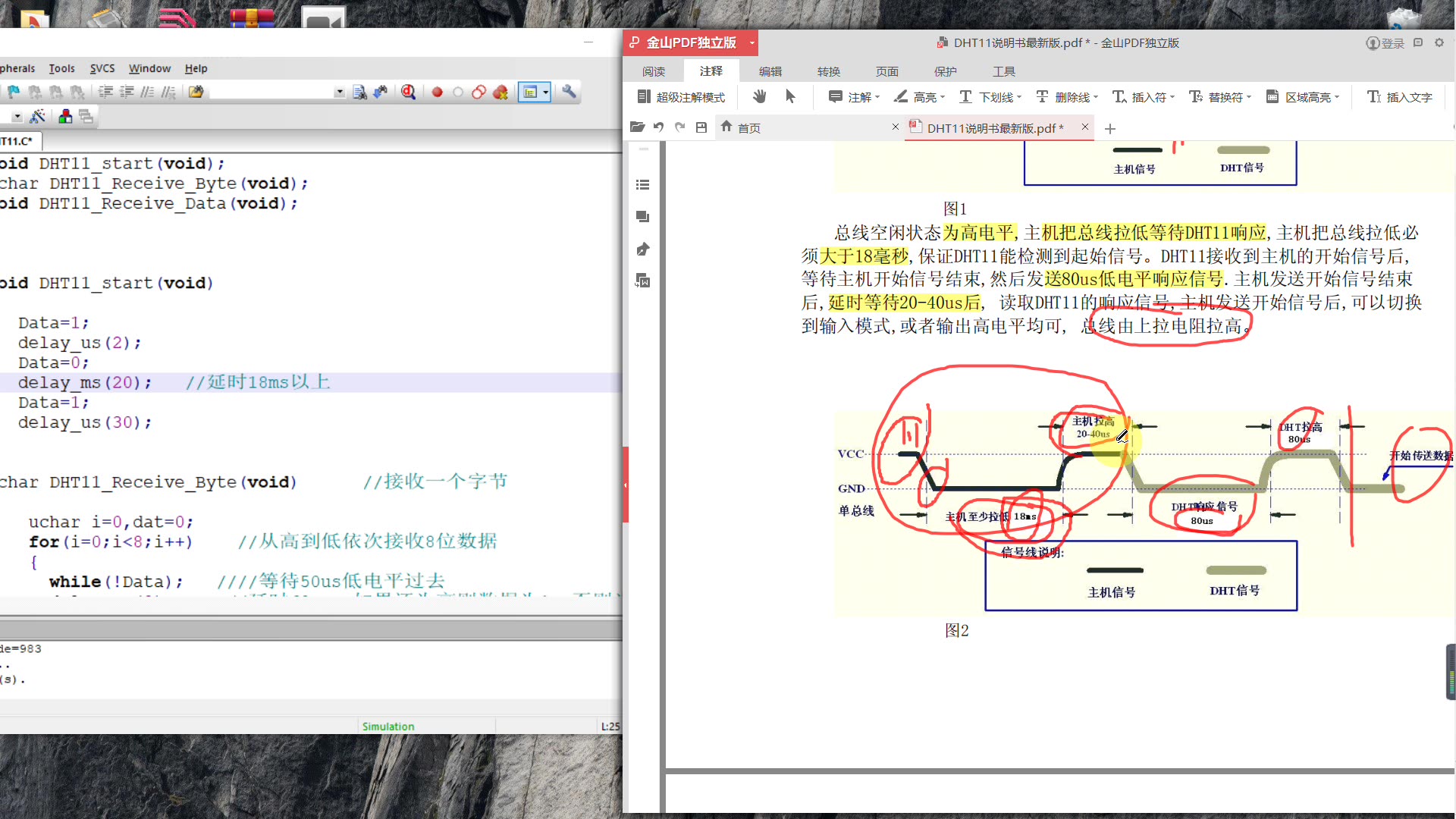Viewport: 1456px width, 819px height.
Task: Select the hand pan tool
Action: [759, 96]
